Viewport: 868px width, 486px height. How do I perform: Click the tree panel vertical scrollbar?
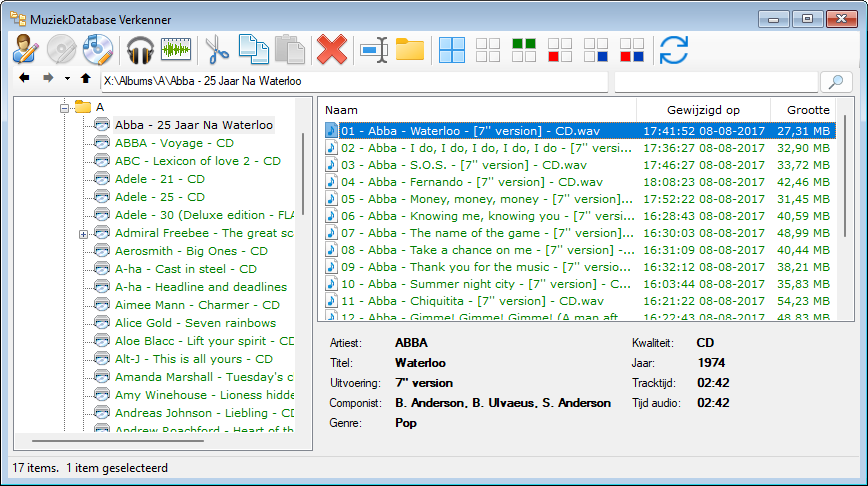(303, 176)
